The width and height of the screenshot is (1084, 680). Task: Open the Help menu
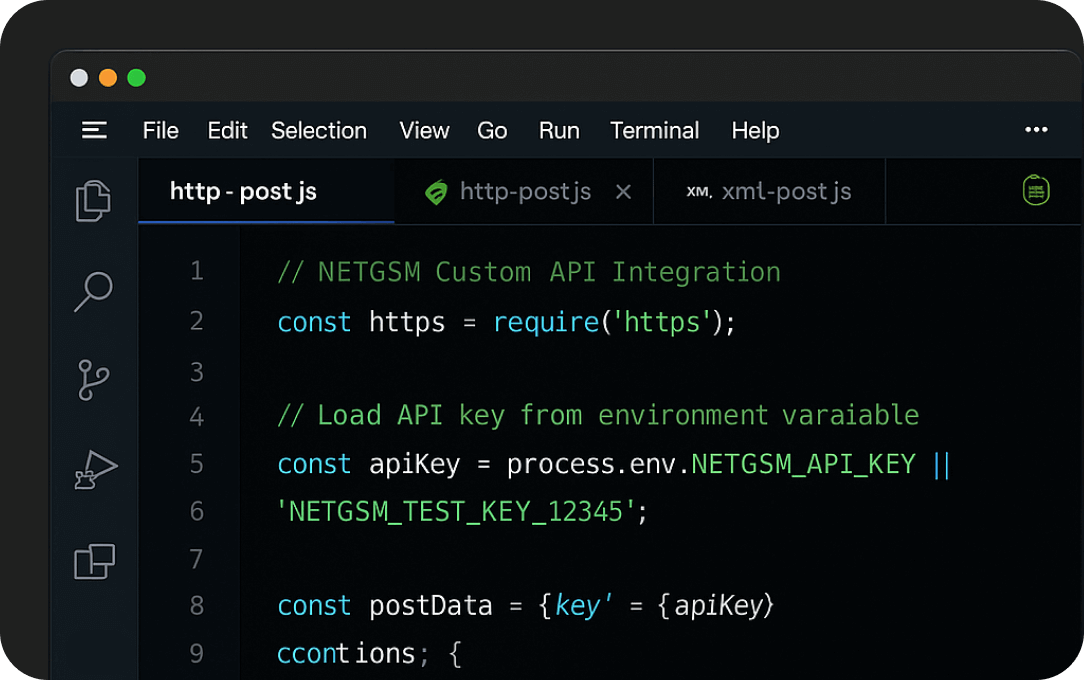(x=755, y=130)
